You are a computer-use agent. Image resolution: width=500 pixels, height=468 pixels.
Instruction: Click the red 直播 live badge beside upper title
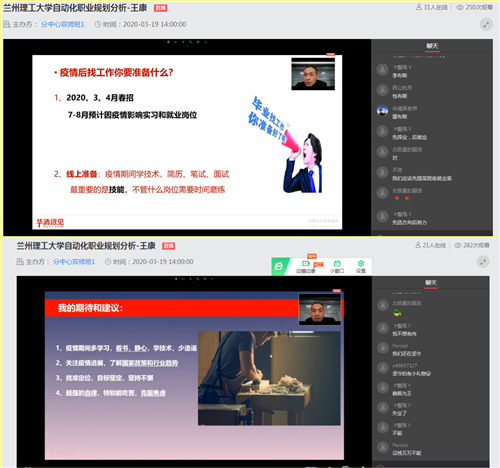(160, 8)
